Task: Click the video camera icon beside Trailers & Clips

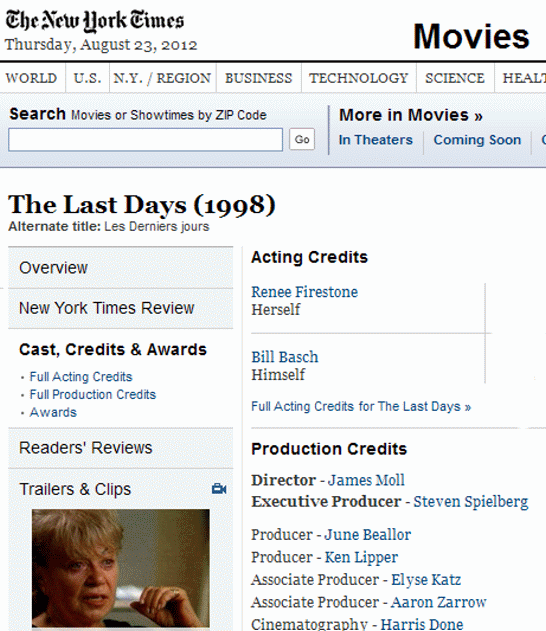Action: coord(219,489)
